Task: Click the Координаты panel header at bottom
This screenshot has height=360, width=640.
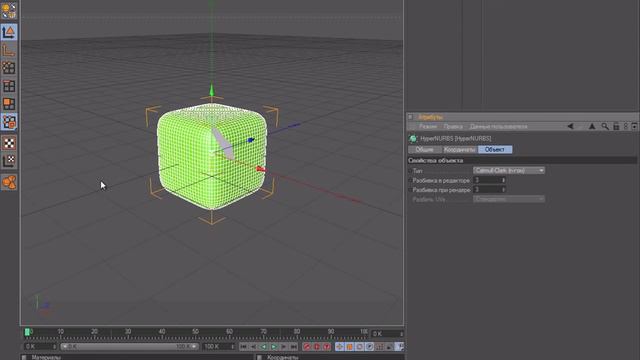Action: click(283, 357)
